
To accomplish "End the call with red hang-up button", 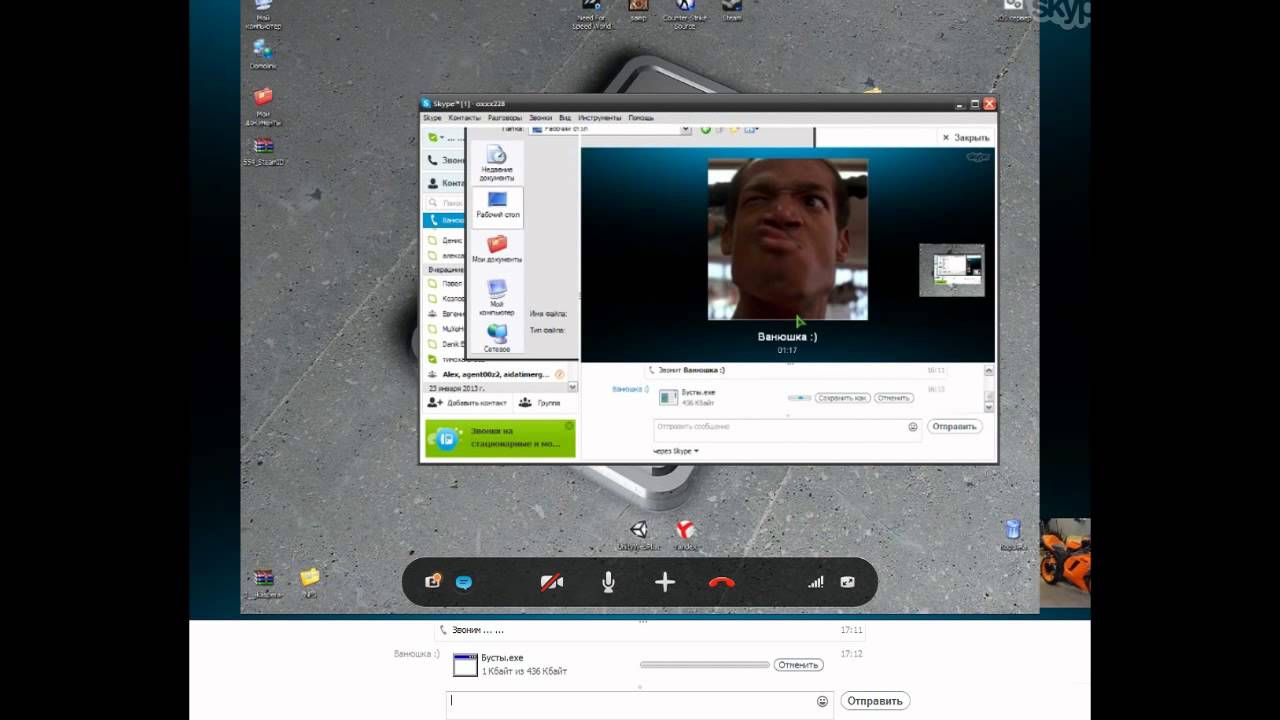I will 721,582.
